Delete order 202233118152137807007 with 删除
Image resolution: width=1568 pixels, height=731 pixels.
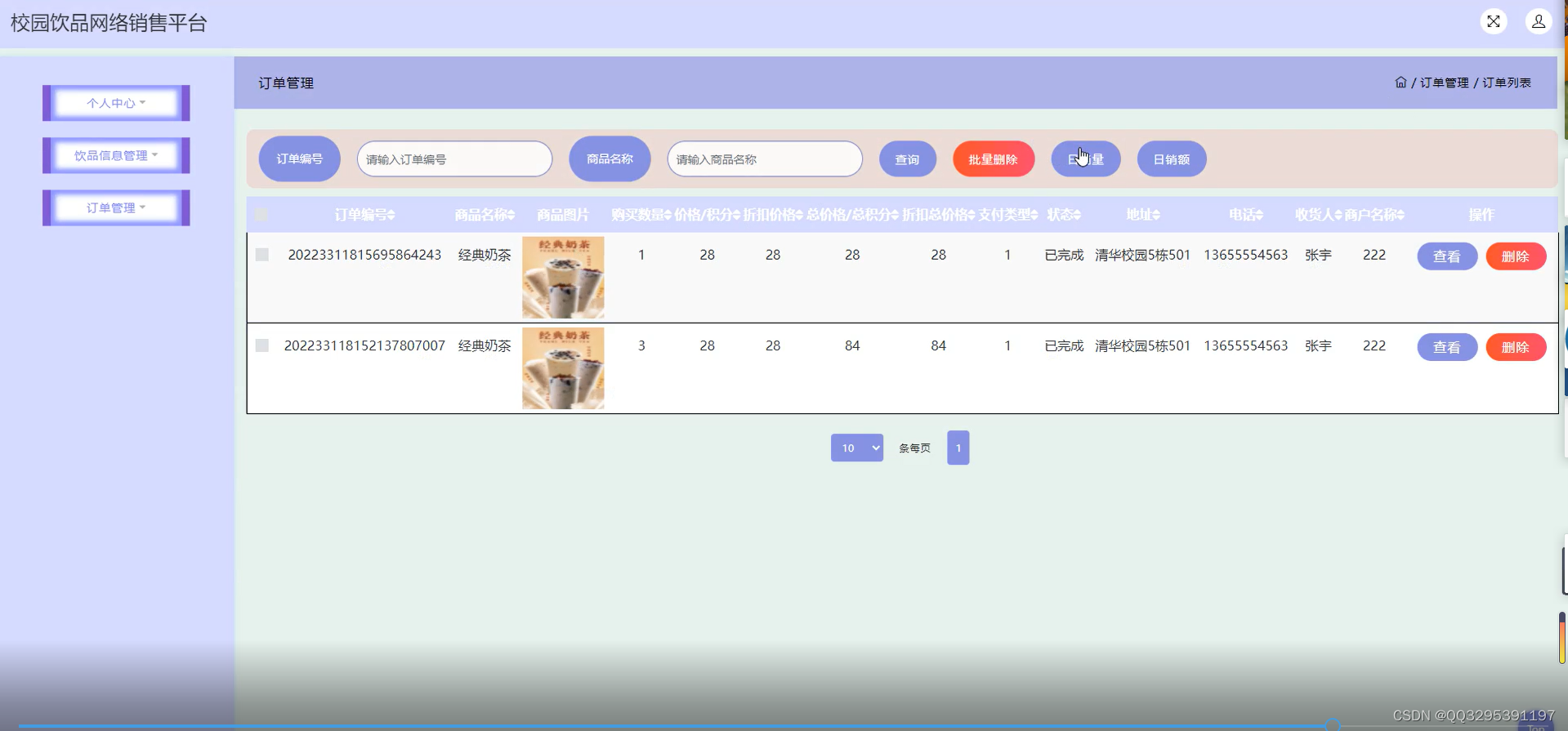[1516, 347]
